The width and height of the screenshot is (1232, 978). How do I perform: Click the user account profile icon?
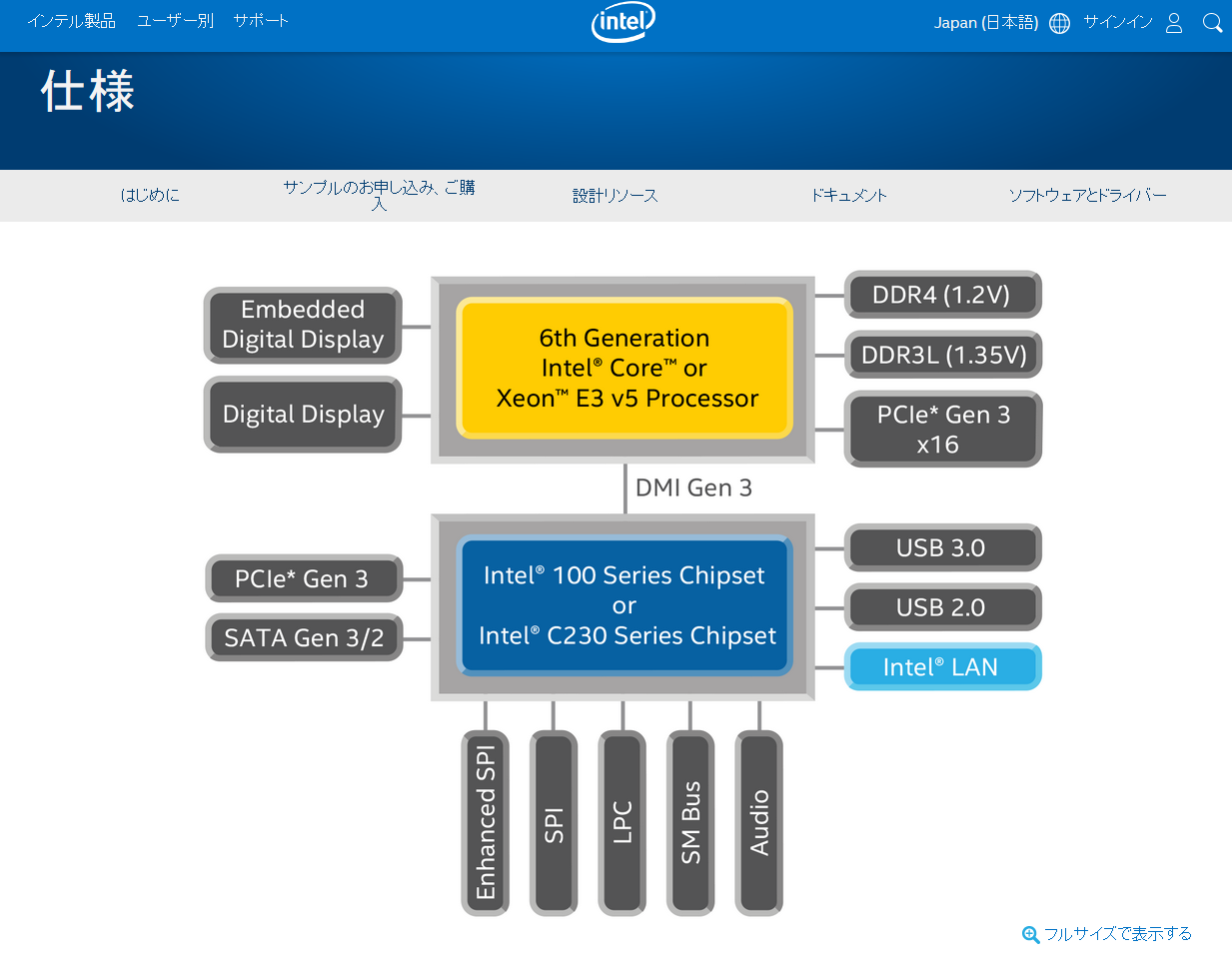1174,22
